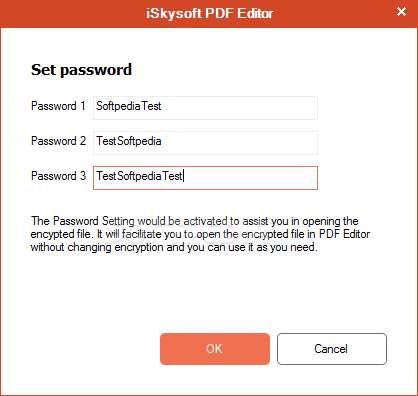The width and height of the screenshot is (418, 396).
Task: Confirm the passwords with OK
Action: click(215, 349)
